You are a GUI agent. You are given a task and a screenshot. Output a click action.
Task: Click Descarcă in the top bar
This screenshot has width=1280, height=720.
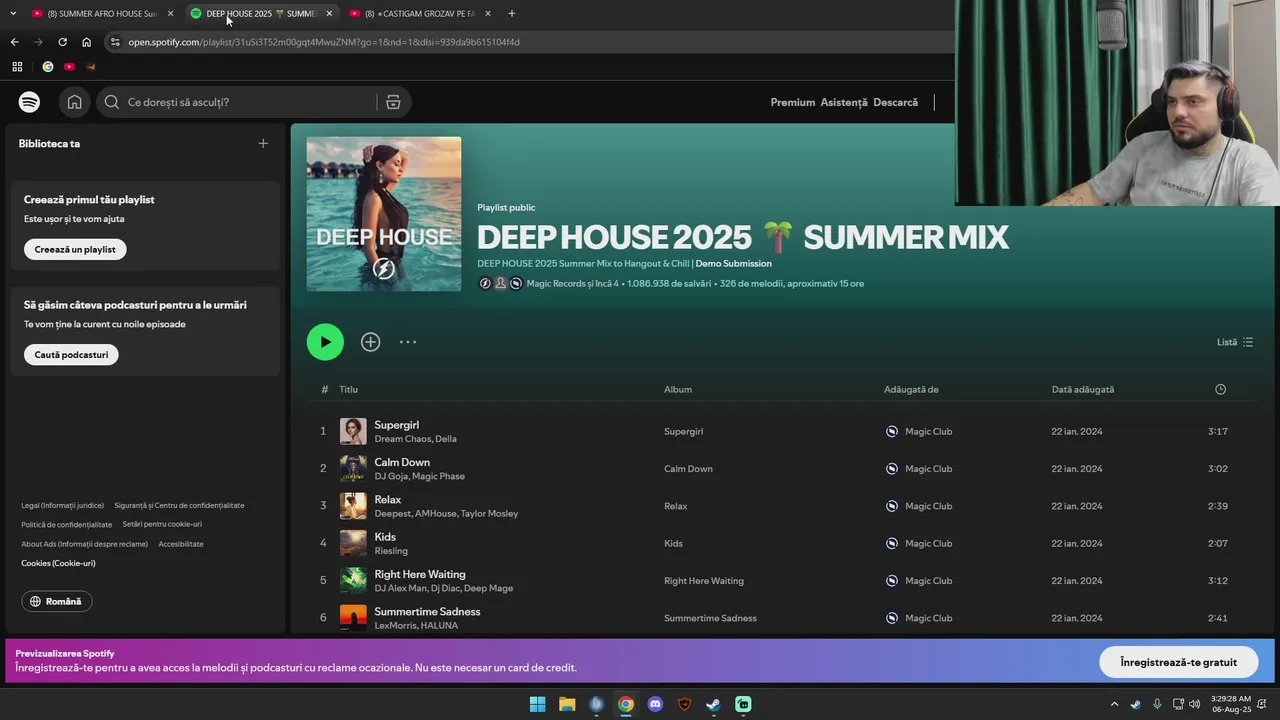click(x=895, y=102)
